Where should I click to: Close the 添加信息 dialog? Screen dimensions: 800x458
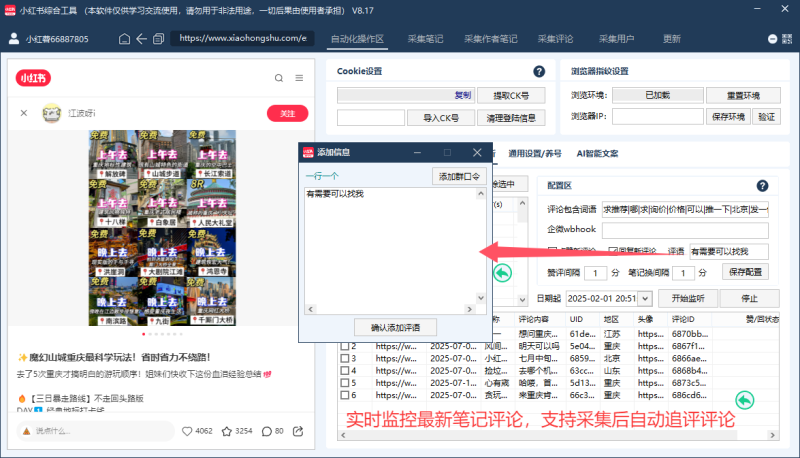click(477, 152)
